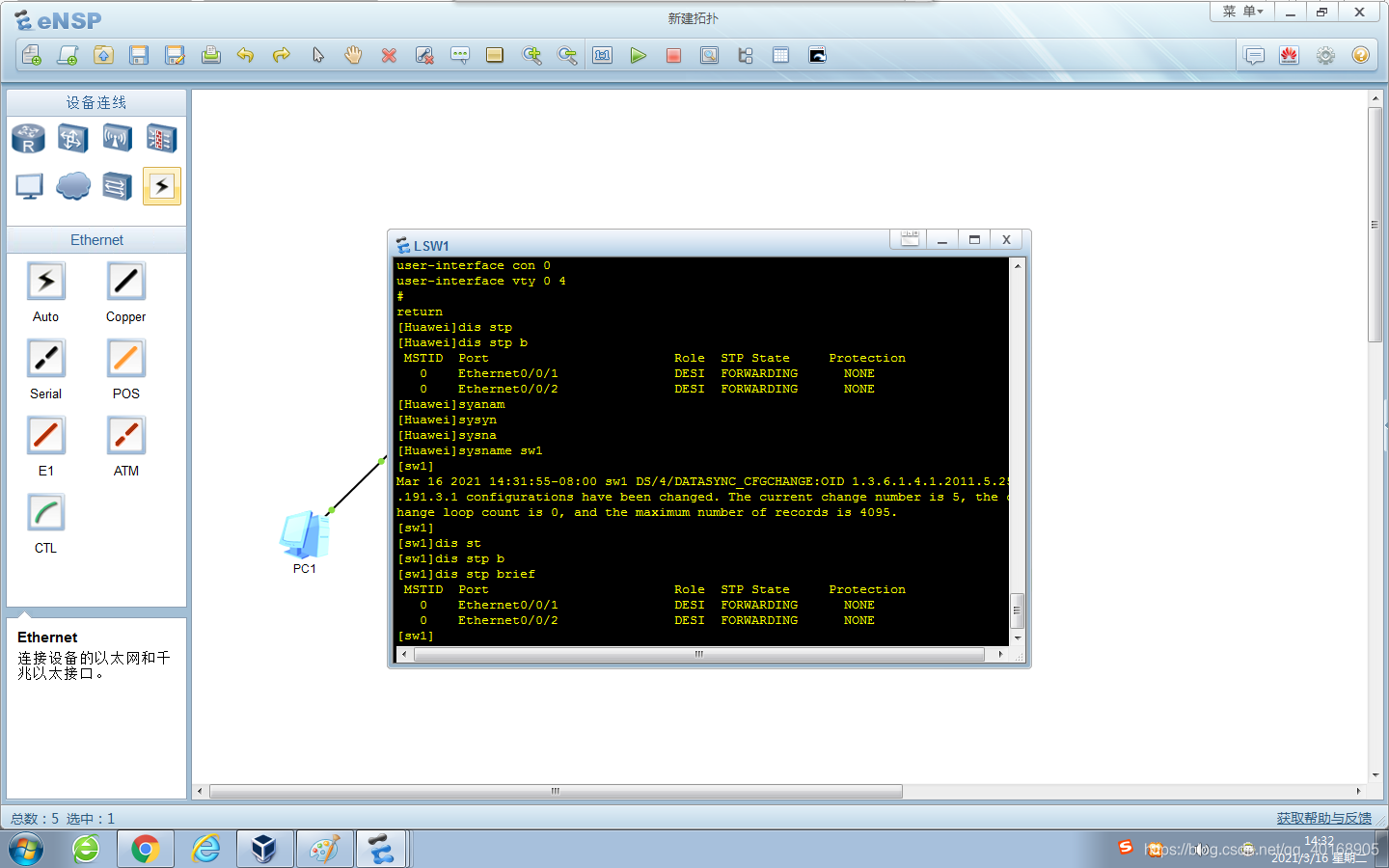
Task: Zoom out on the topology
Action: click(567, 55)
